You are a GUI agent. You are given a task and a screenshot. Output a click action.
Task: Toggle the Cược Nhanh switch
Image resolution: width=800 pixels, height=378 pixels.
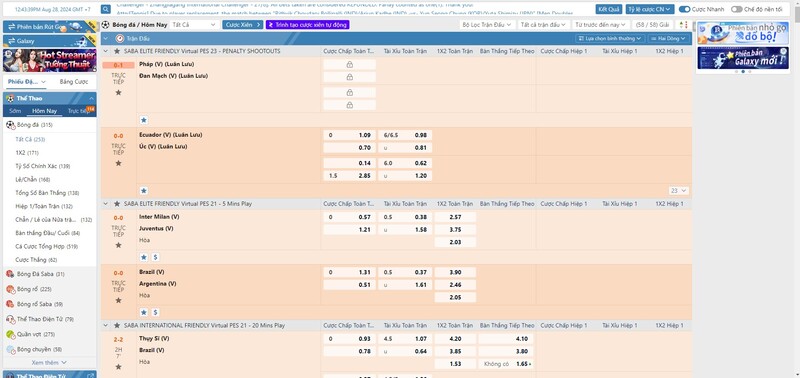pos(685,9)
